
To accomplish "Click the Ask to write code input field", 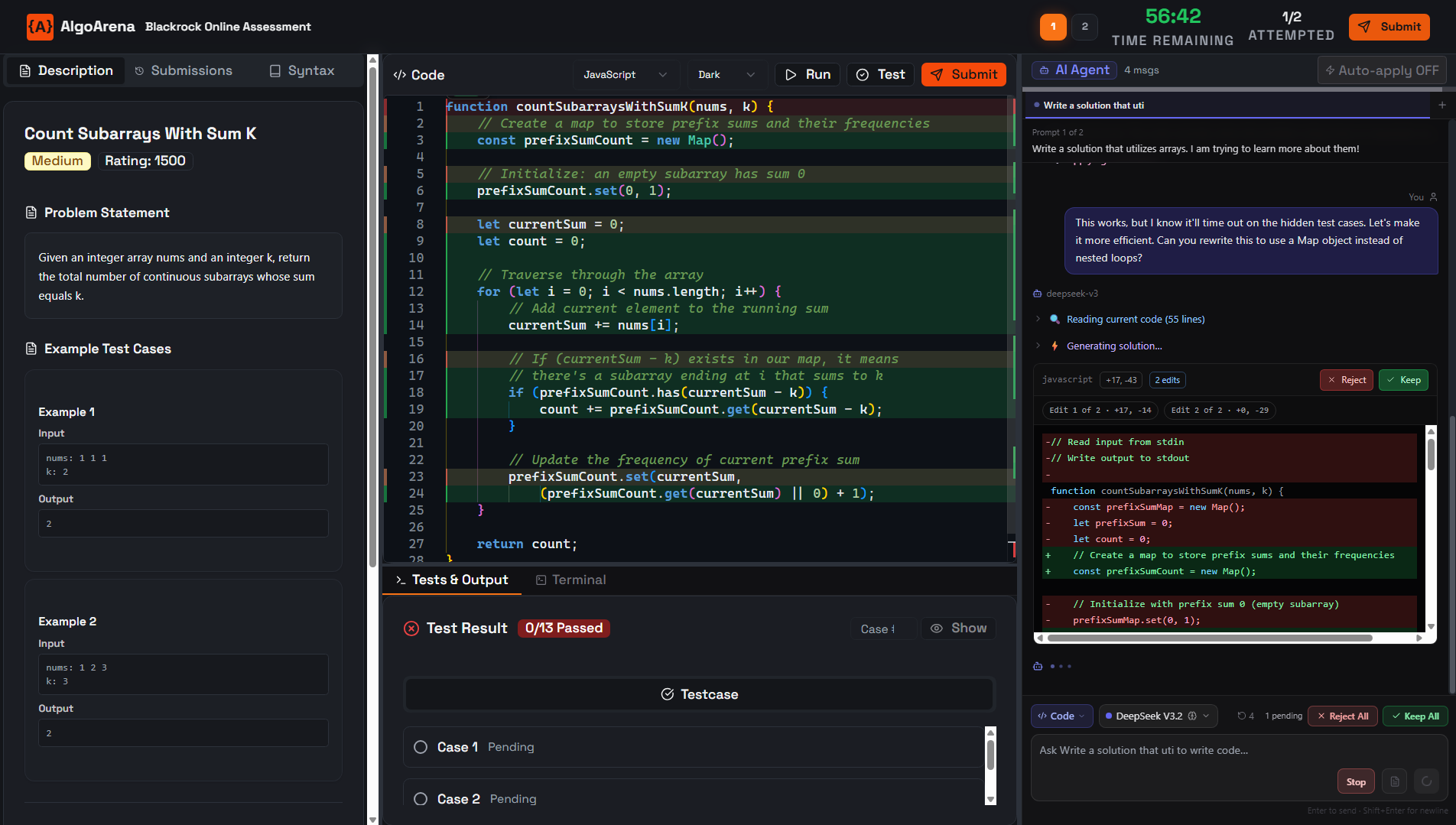I will point(1231,750).
